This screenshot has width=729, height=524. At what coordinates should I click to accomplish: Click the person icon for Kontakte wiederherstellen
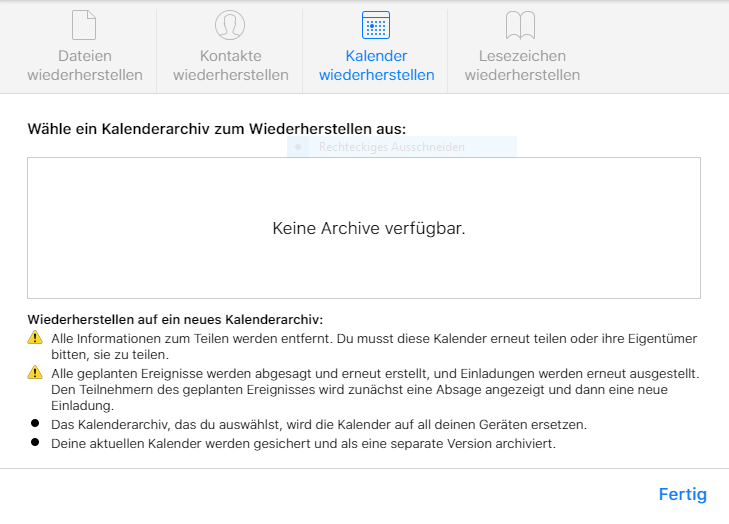230,25
